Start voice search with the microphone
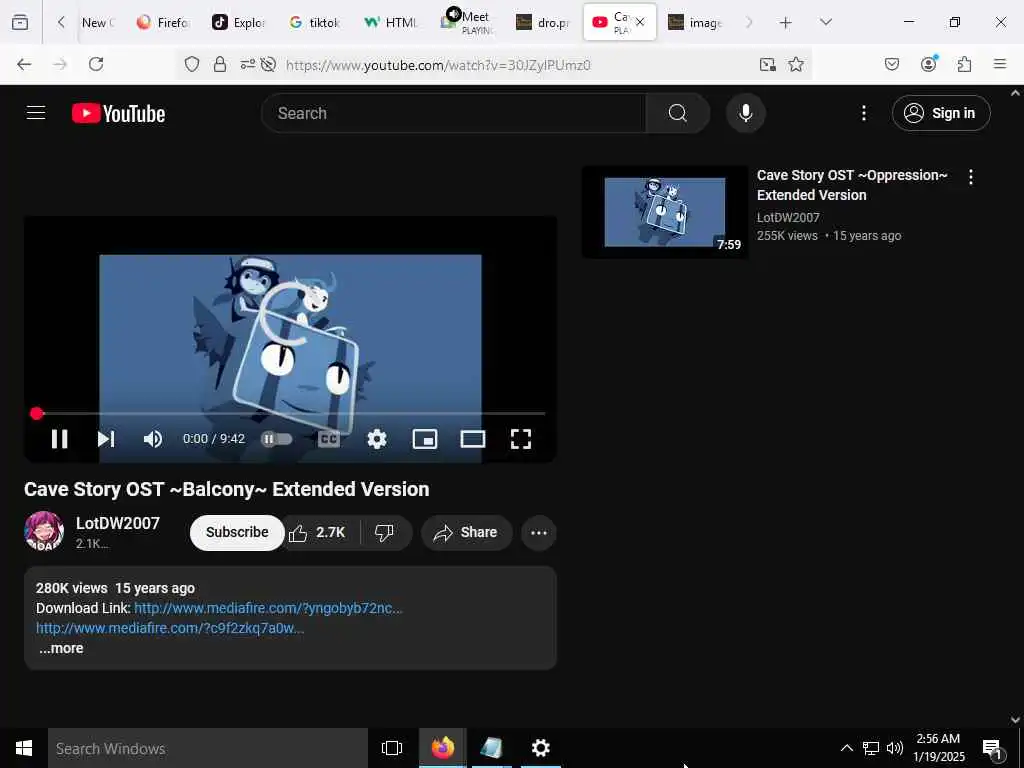Screen dimensions: 1024x768 (x=745, y=113)
